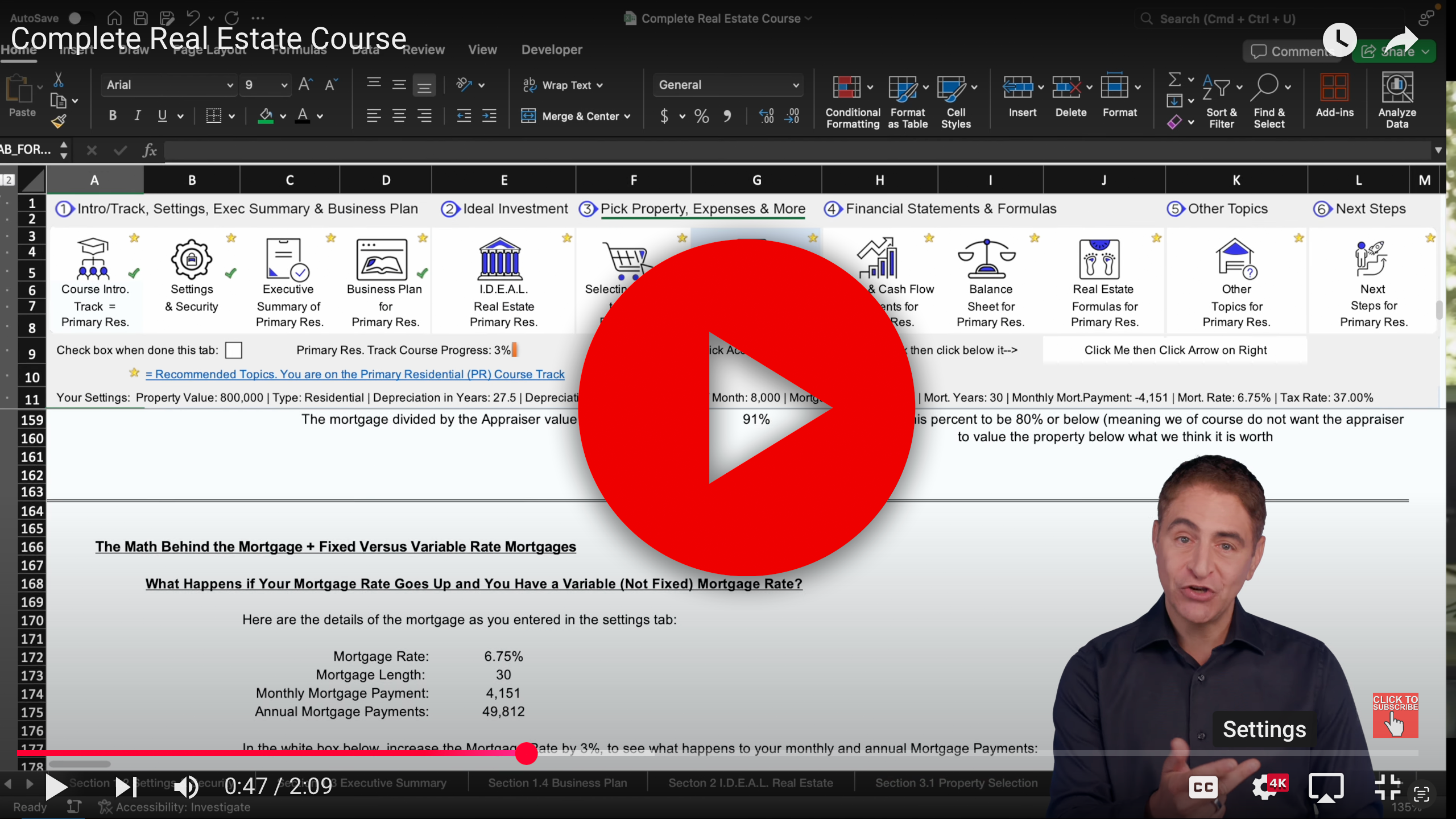Screen dimensions: 1456x819
Task: Toggle Wrap Text
Action: [562, 85]
